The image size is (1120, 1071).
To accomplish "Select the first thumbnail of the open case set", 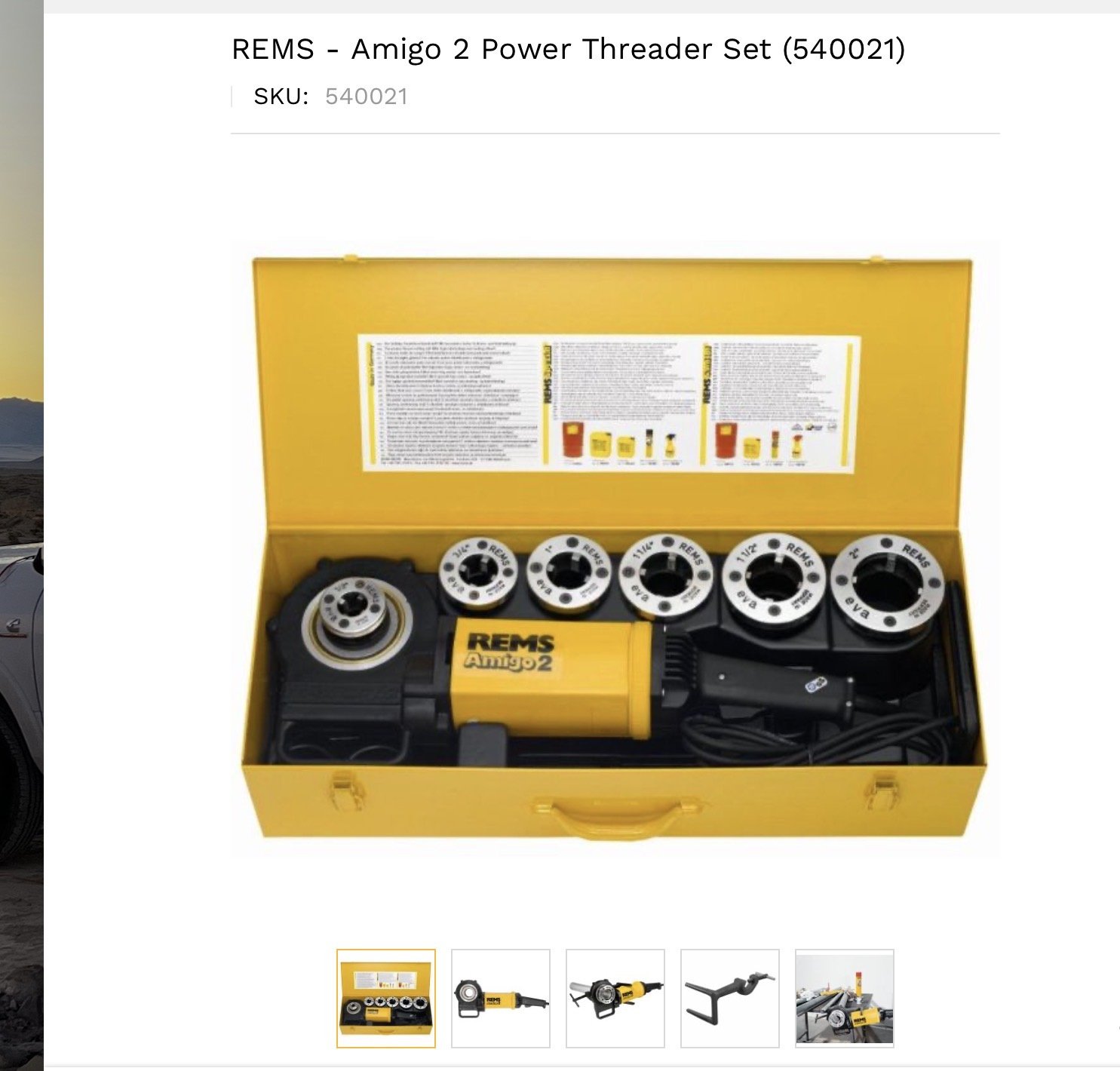I will pyautogui.click(x=386, y=999).
